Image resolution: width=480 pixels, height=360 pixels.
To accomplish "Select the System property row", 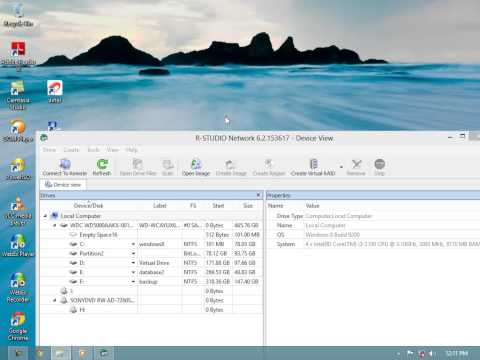I will [x=373, y=244].
